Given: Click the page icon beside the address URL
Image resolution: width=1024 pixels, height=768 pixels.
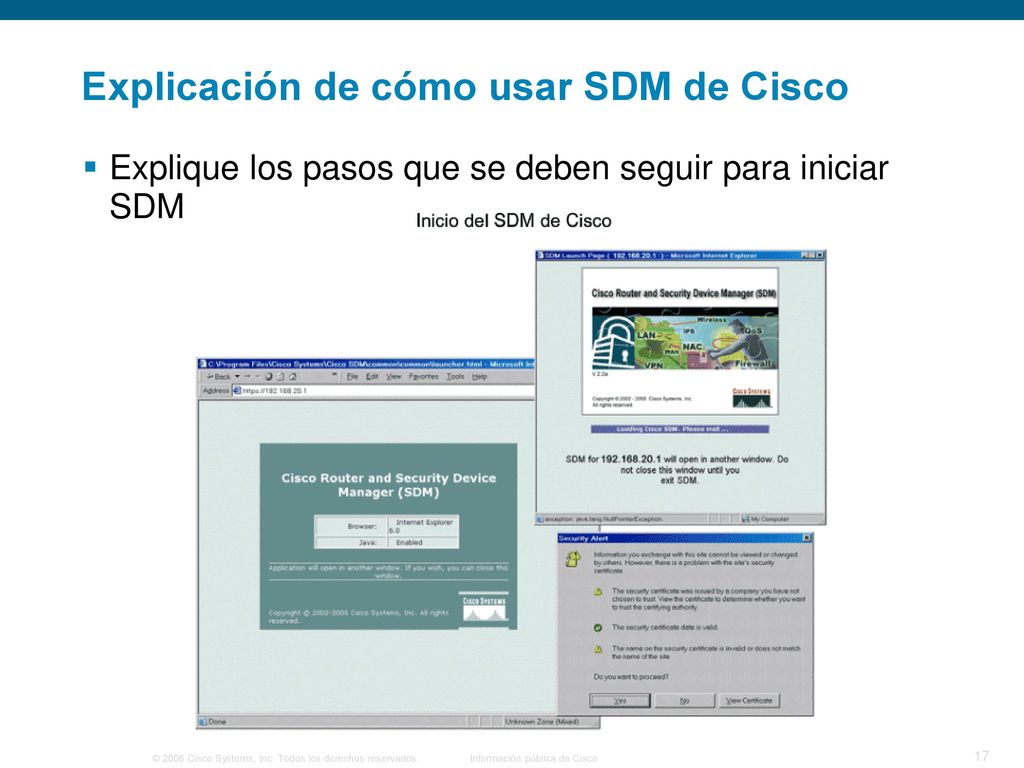Looking at the screenshot, I should [237, 391].
